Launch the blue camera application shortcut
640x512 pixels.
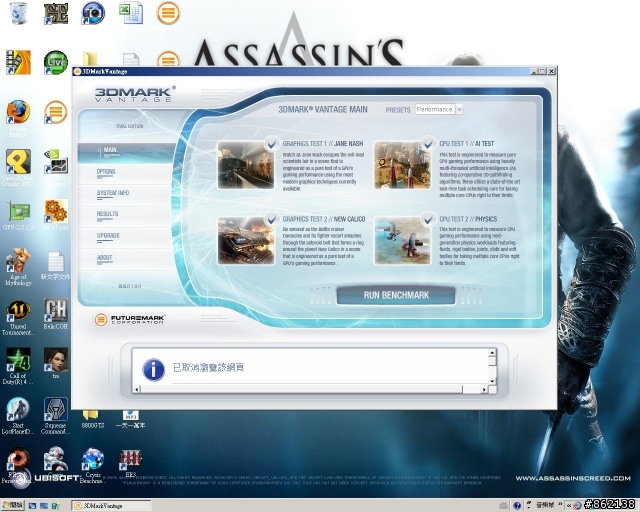click(93, 13)
